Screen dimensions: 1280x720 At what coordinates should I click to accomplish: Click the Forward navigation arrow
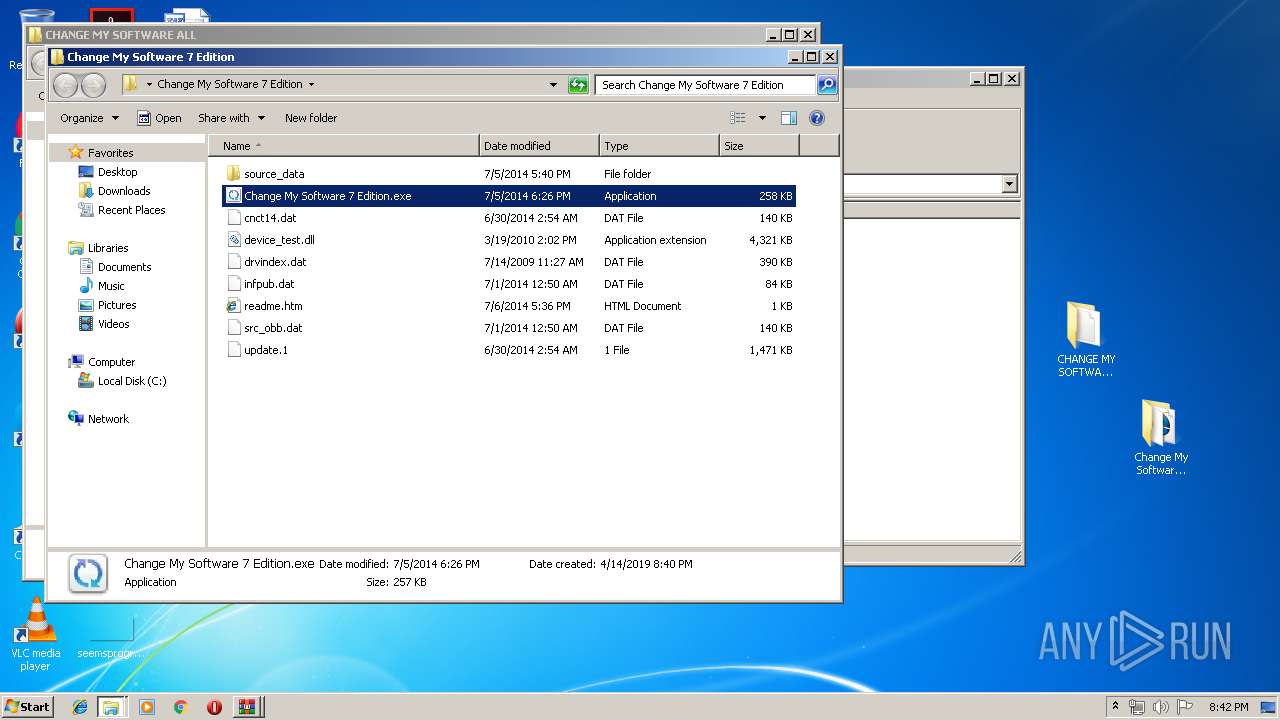pyautogui.click(x=93, y=85)
